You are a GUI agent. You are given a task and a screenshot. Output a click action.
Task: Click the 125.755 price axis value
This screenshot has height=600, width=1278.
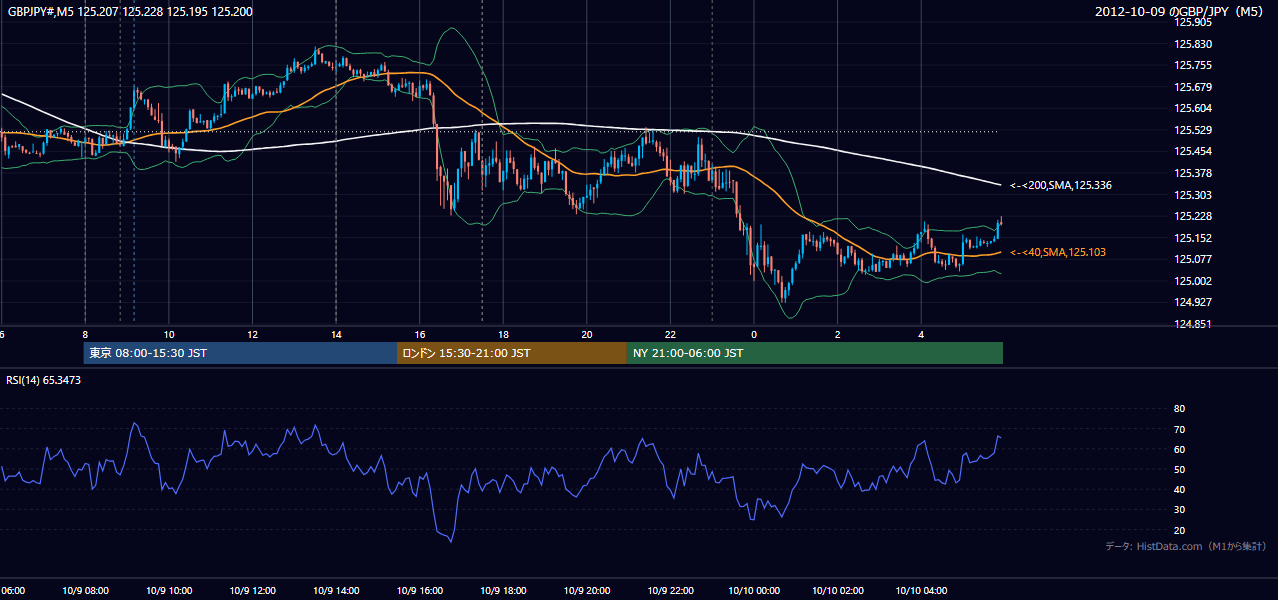(x=1192, y=65)
